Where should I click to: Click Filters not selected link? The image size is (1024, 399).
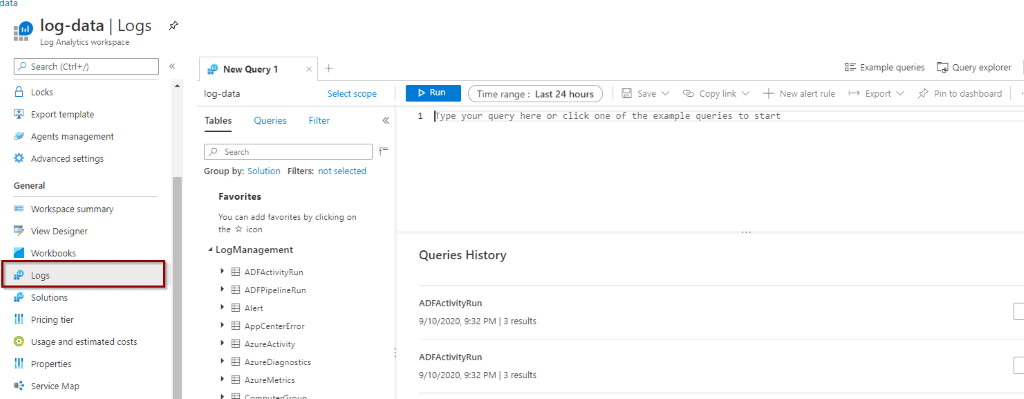click(x=342, y=171)
